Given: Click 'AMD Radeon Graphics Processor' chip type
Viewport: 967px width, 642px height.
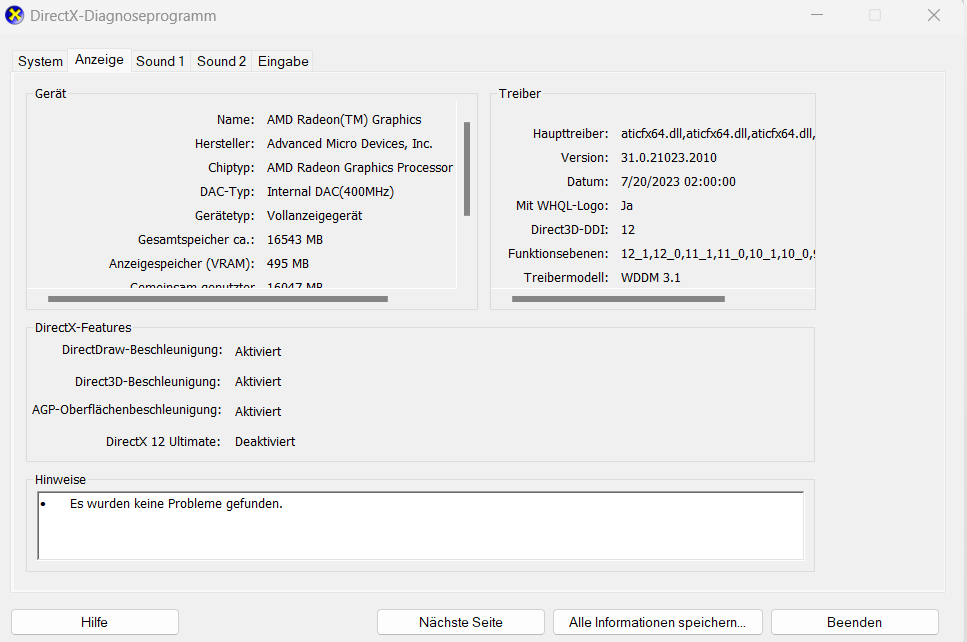Looking at the screenshot, I should [x=360, y=168].
